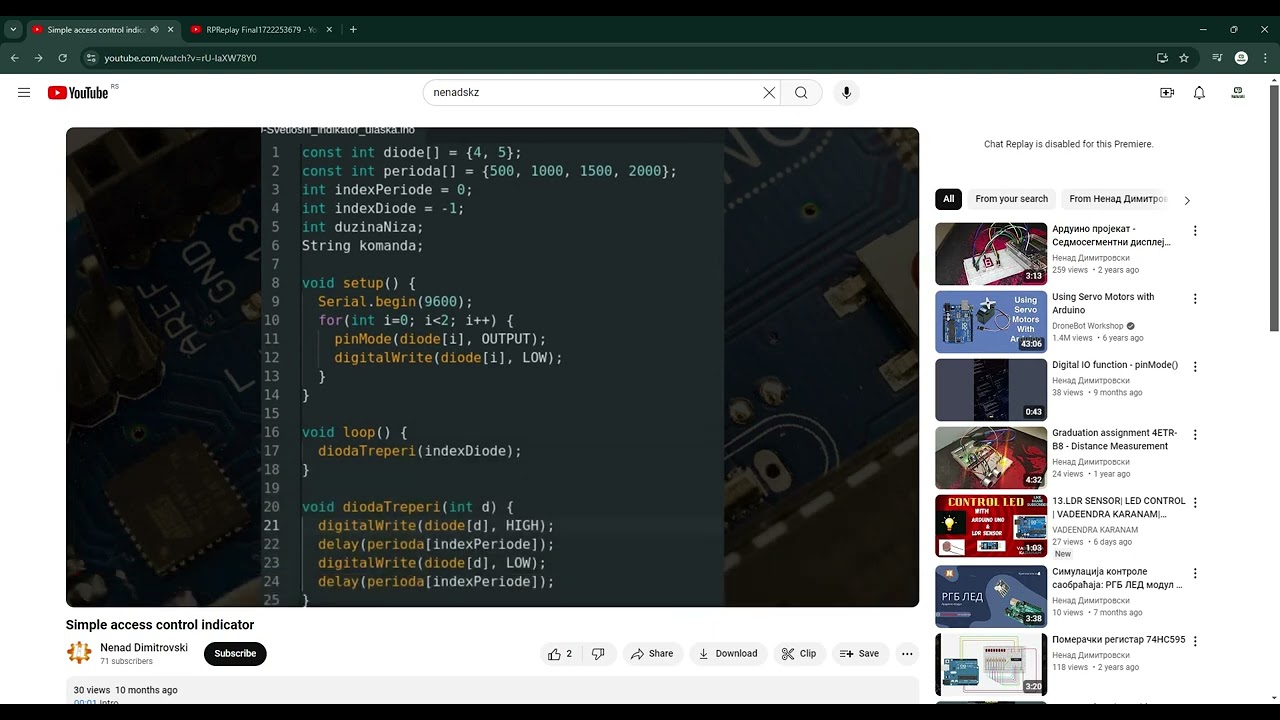The image size is (1280, 720).
Task: Click 'Chat Replay is disabled' message
Action: tap(1069, 144)
